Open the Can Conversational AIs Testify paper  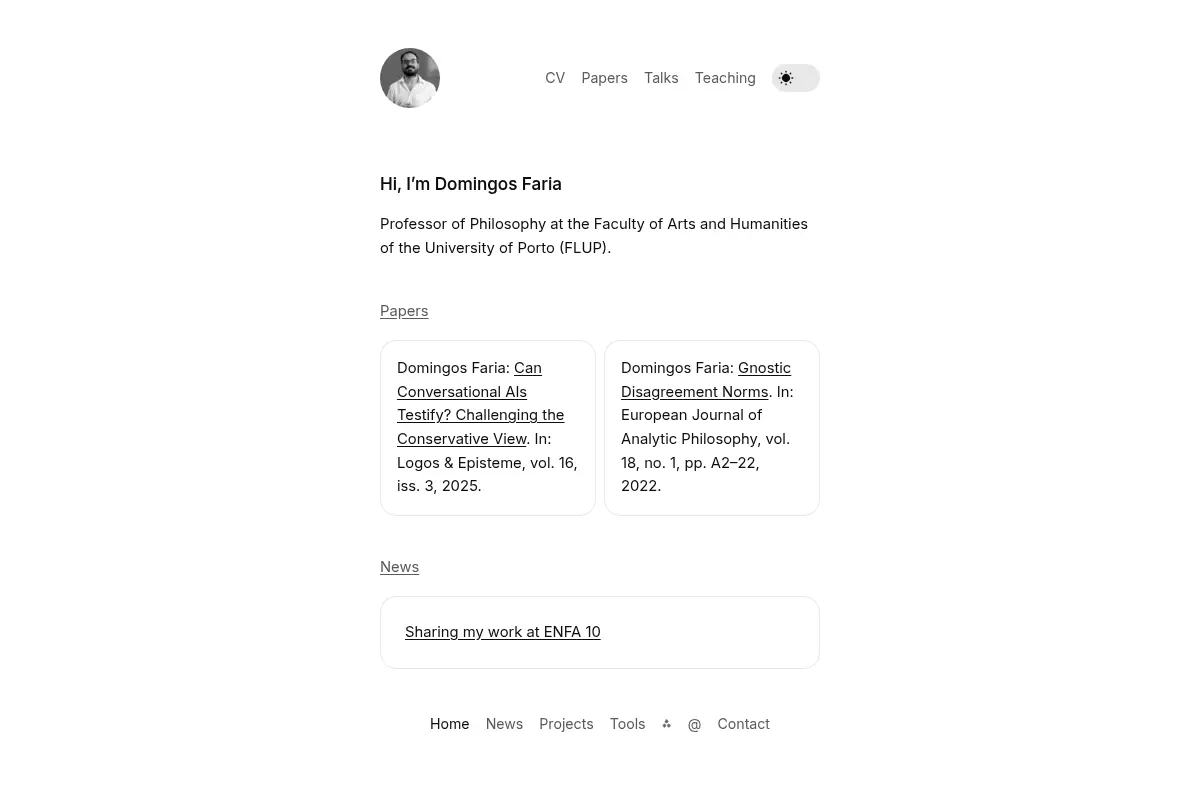pos(480,403)
